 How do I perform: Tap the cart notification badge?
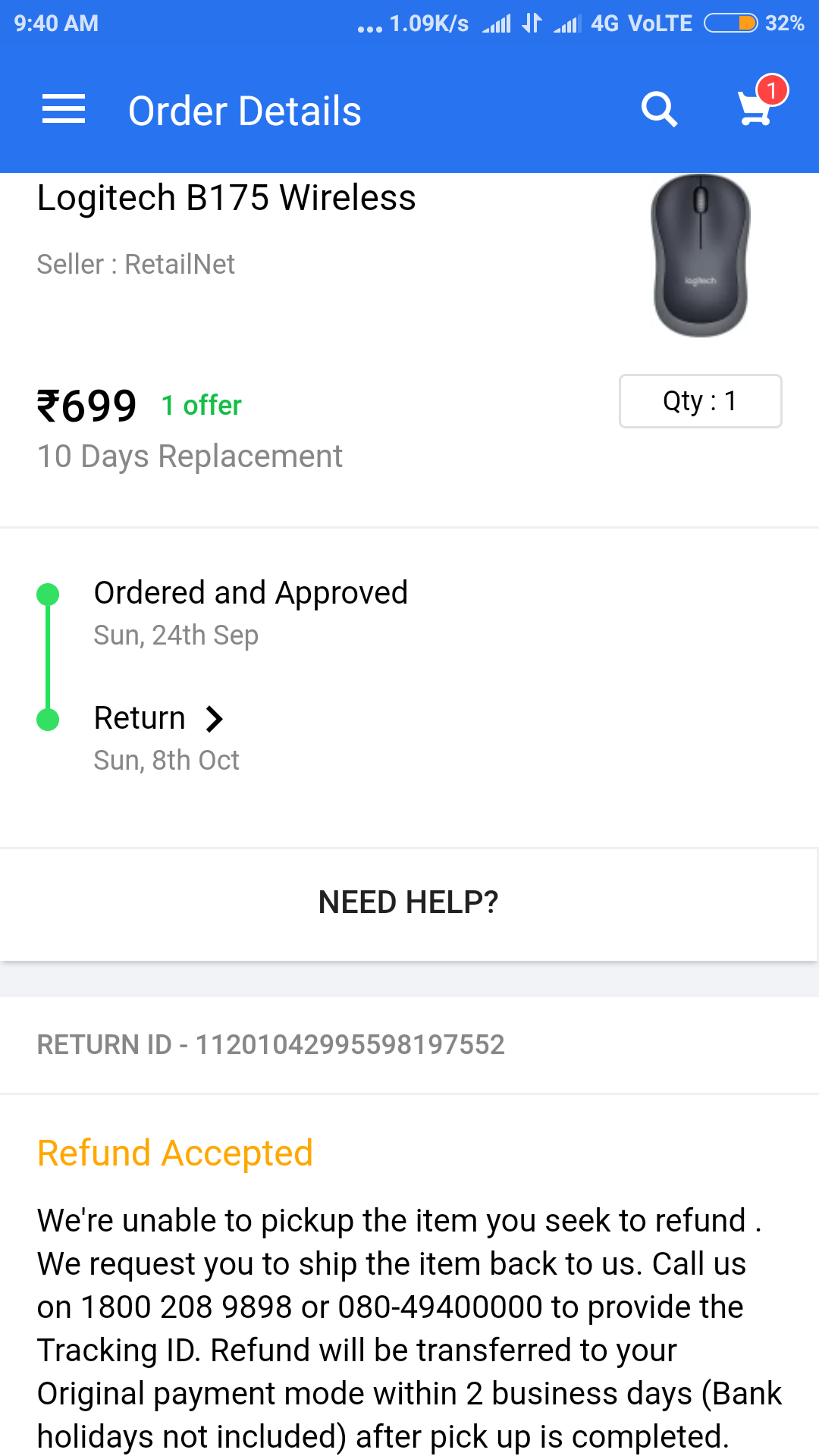point(772,91)
